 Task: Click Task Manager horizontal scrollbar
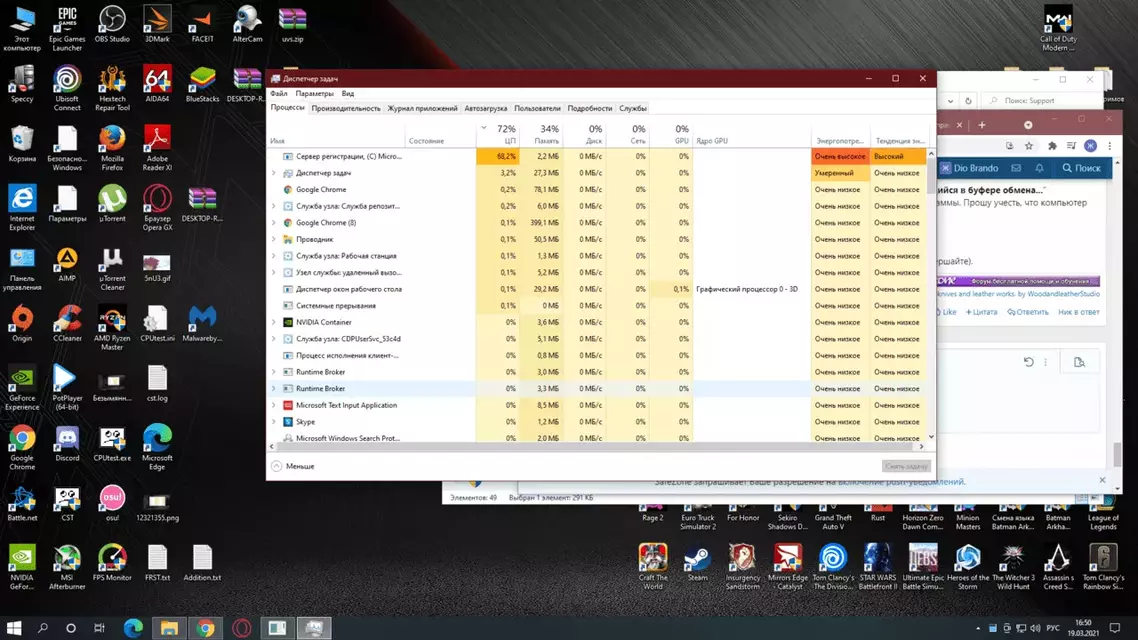[x=596, y=446]
